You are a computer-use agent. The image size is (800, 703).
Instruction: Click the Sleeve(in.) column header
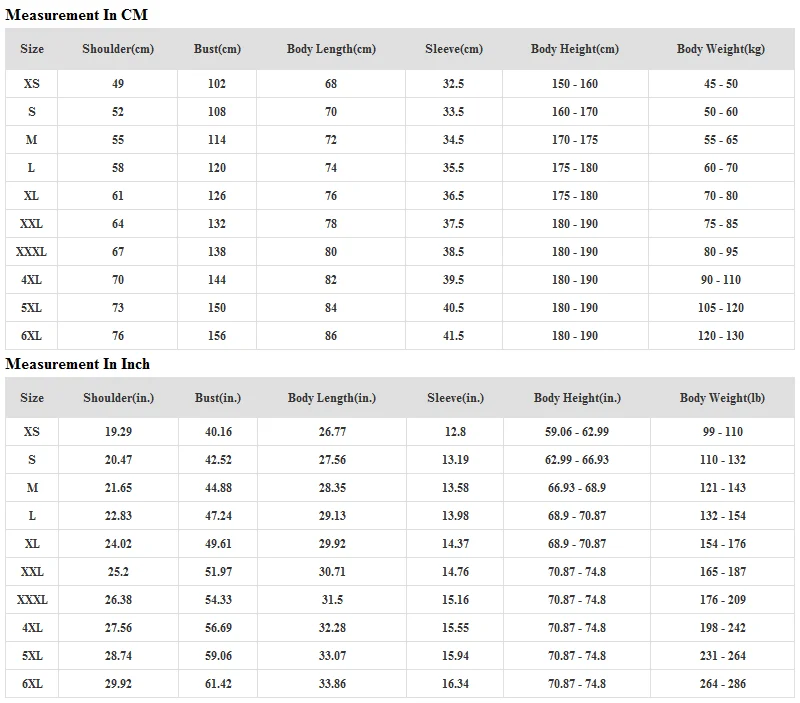[x=455, y=398]
